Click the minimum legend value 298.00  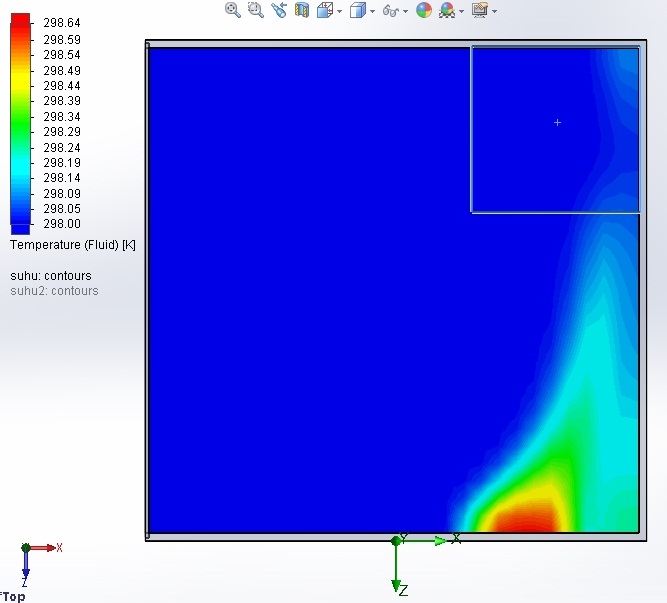pos(62,224)
